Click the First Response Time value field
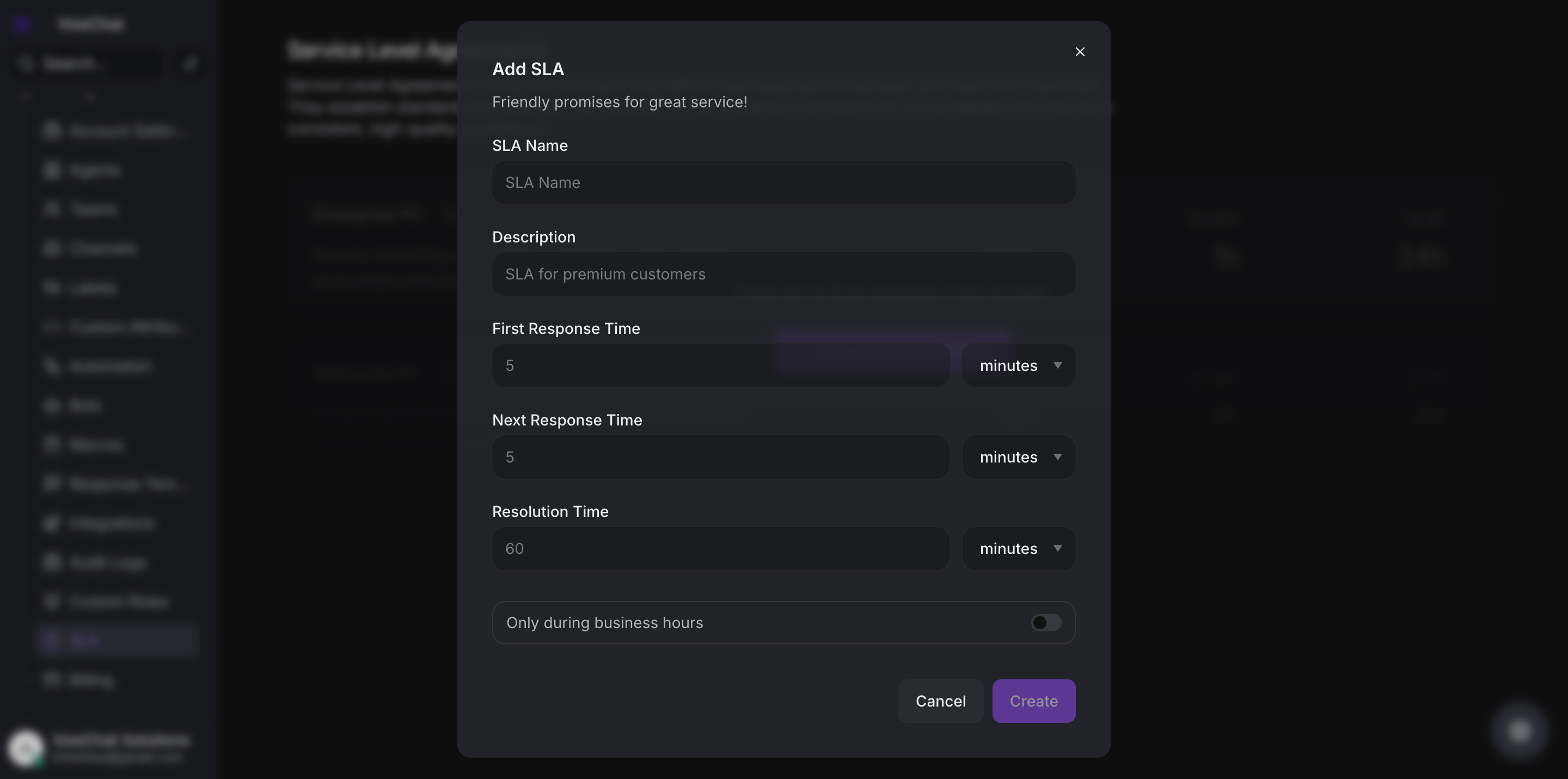This screenshot has width=1568, height=779. tap(721, 366)
